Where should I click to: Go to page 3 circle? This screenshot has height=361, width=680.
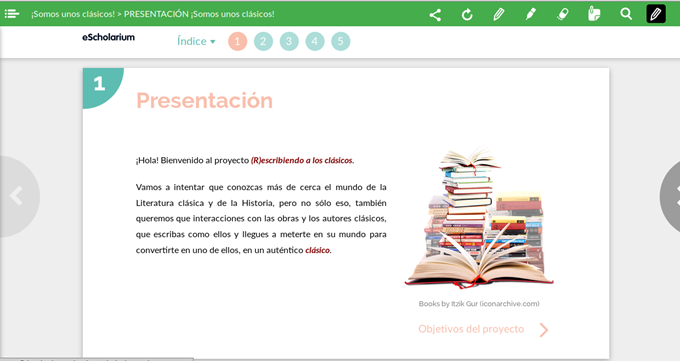[289, 41]
